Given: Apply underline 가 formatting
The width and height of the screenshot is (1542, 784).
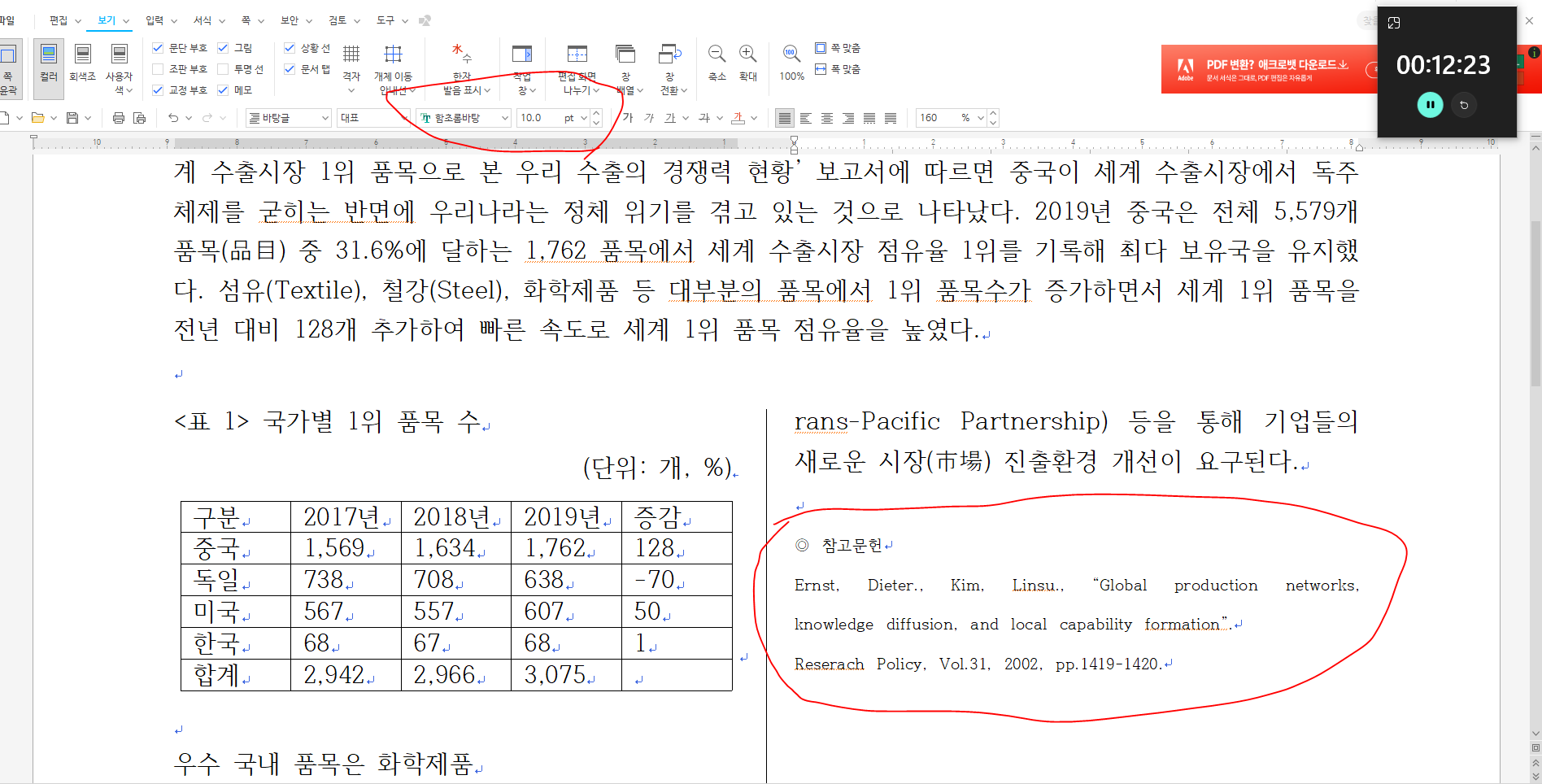Looking at the screenshot, I should 670,118.
